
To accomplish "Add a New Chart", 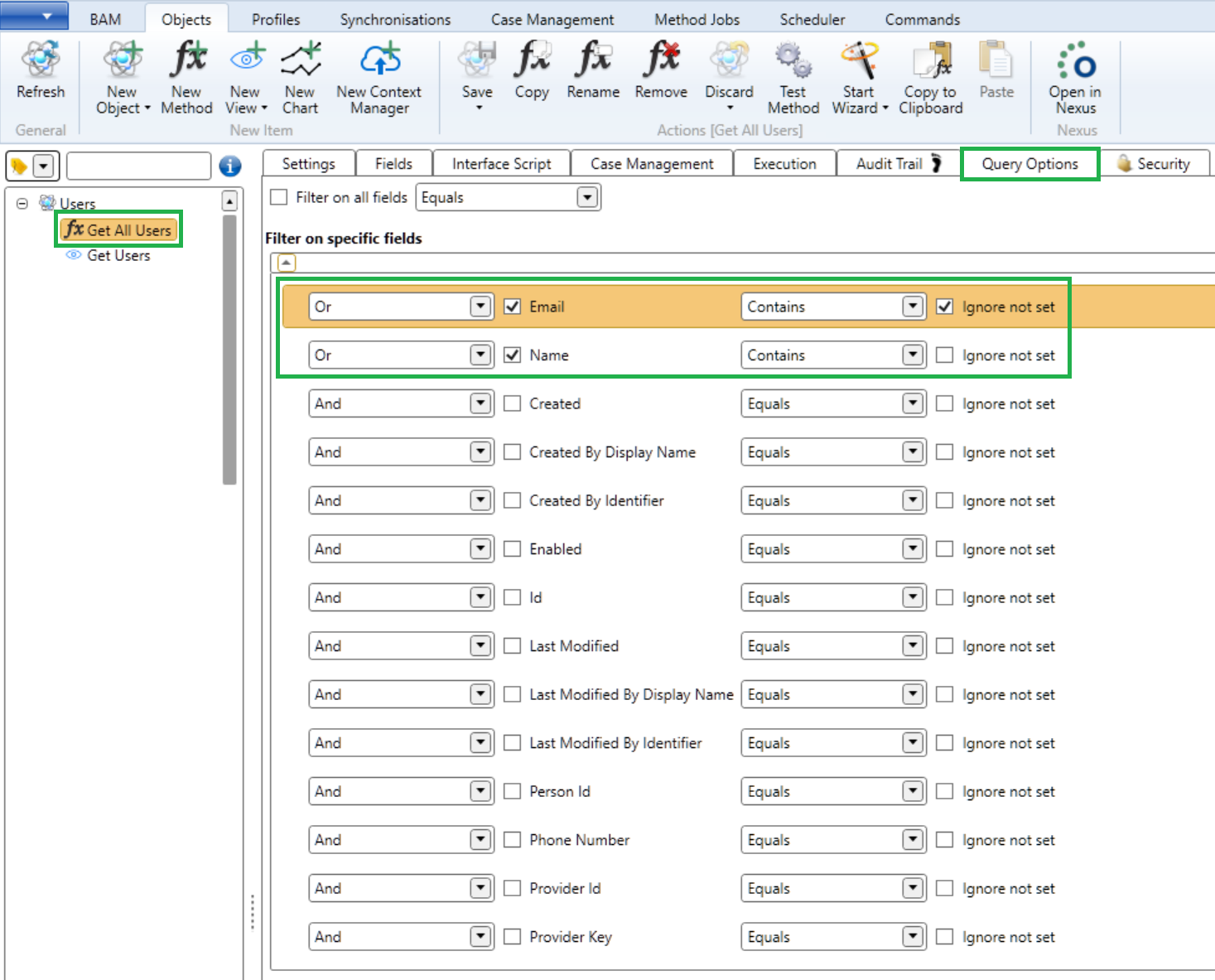I will click(x=300, y=59).
